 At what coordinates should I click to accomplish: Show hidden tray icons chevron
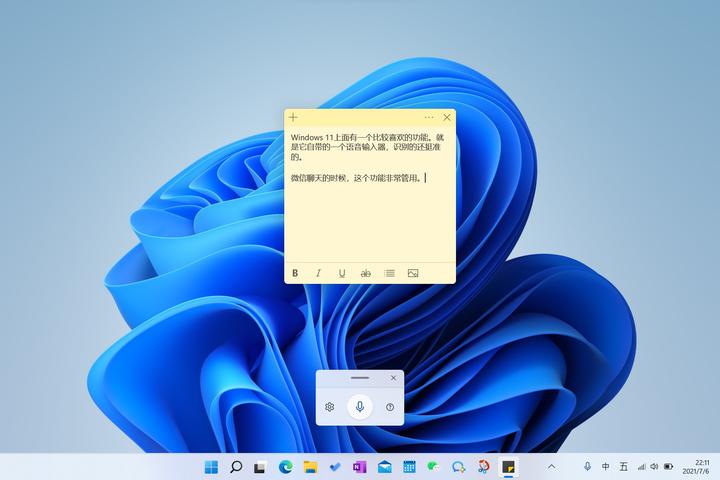point(551,467)
